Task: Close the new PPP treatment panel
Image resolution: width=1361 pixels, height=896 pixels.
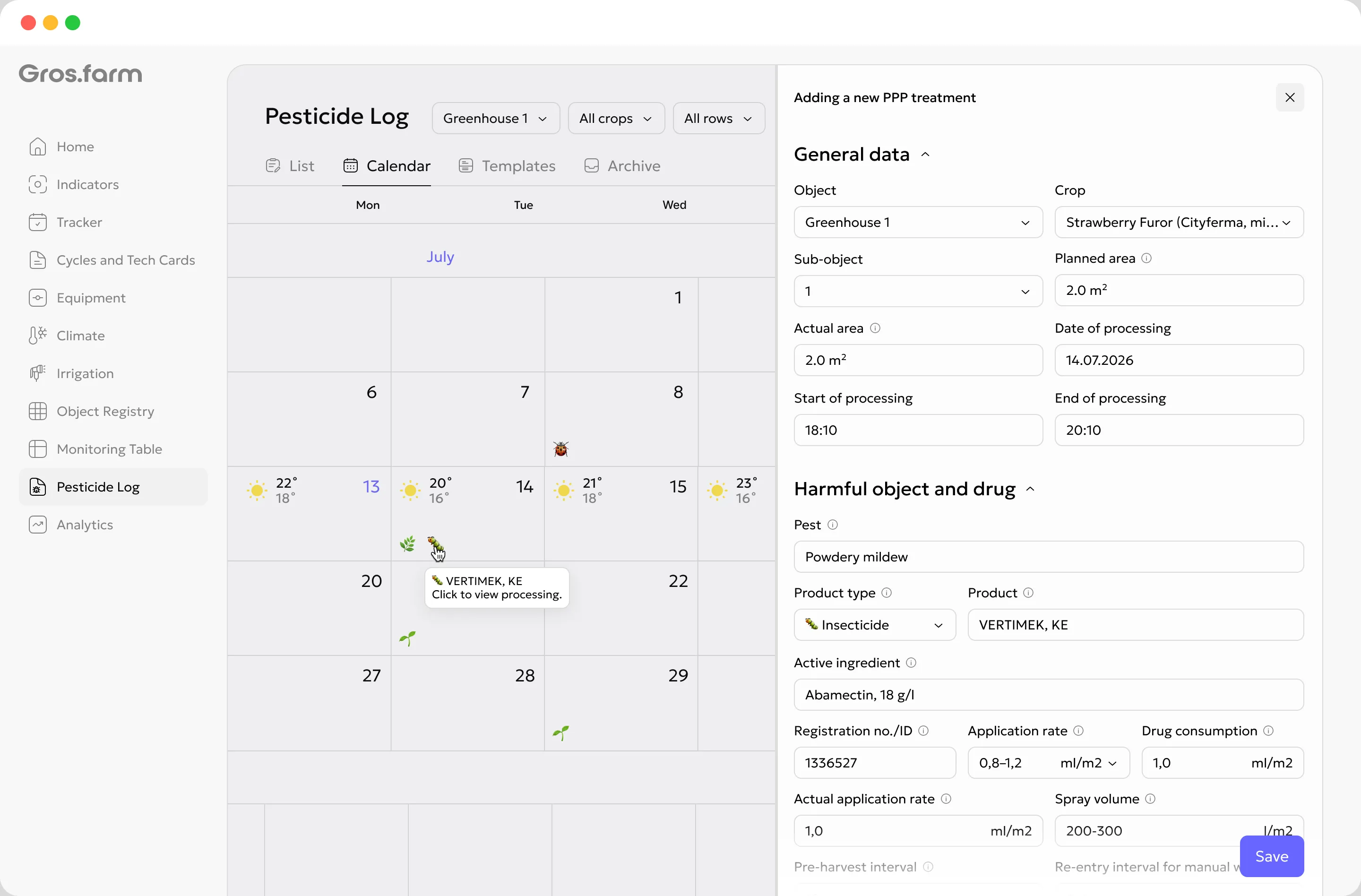Action: pos(1290,98)
